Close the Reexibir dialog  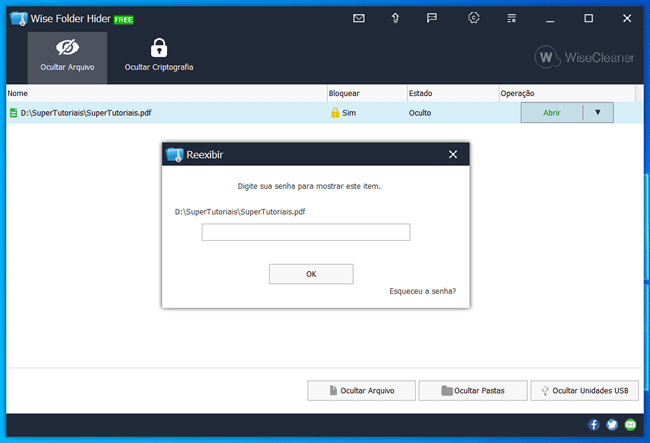click(453, 155)
